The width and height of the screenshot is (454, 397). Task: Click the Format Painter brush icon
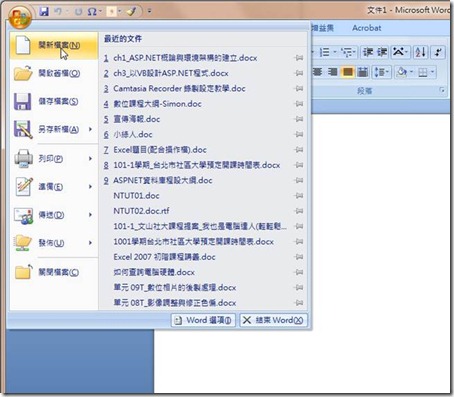(x=131, y=12)
